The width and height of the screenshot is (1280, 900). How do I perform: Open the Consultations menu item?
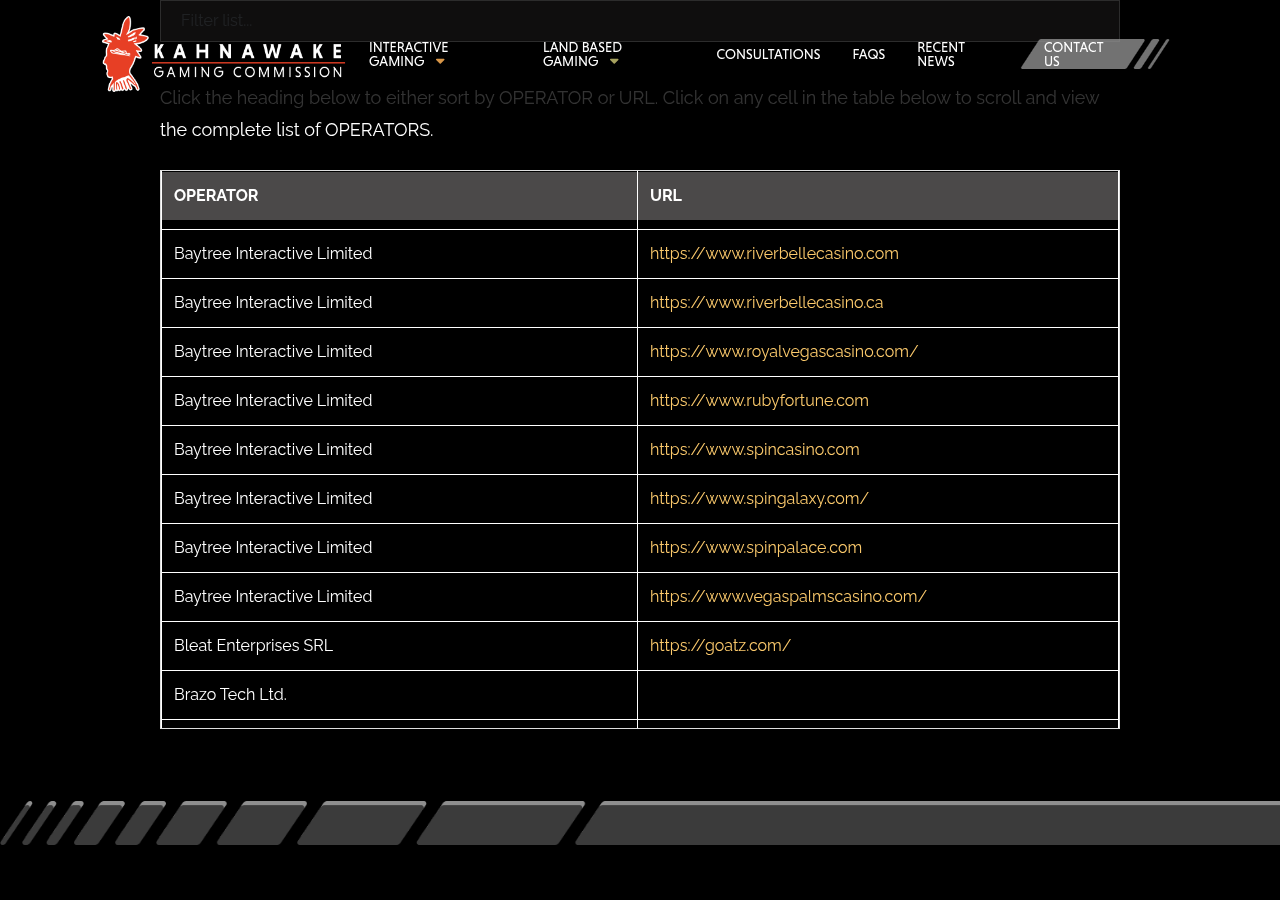[768, 55]
